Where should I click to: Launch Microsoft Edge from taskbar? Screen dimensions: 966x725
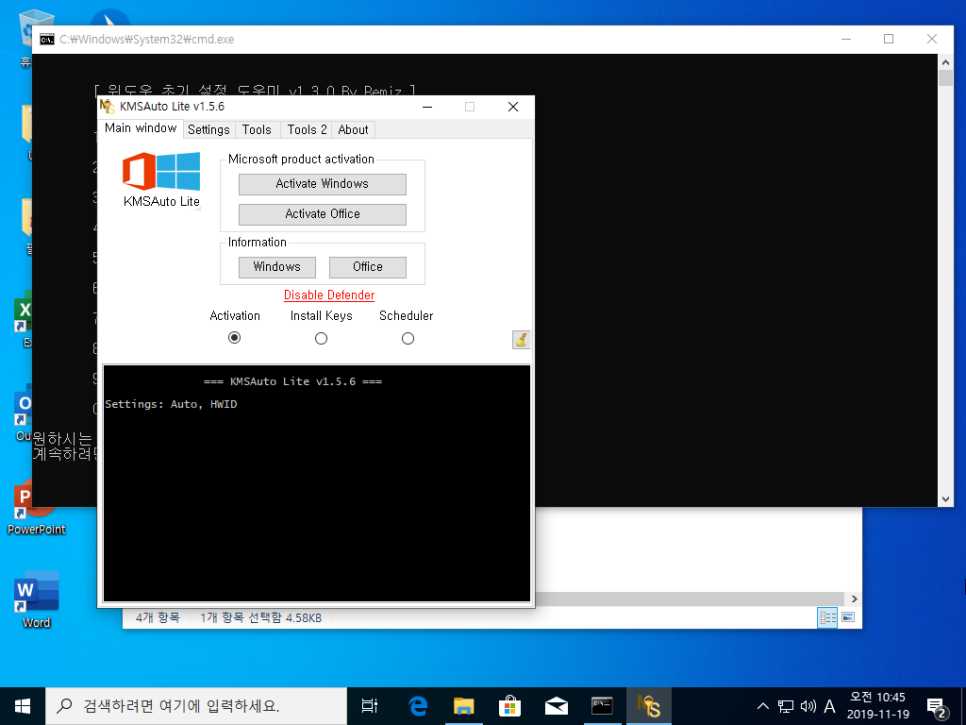418,707
